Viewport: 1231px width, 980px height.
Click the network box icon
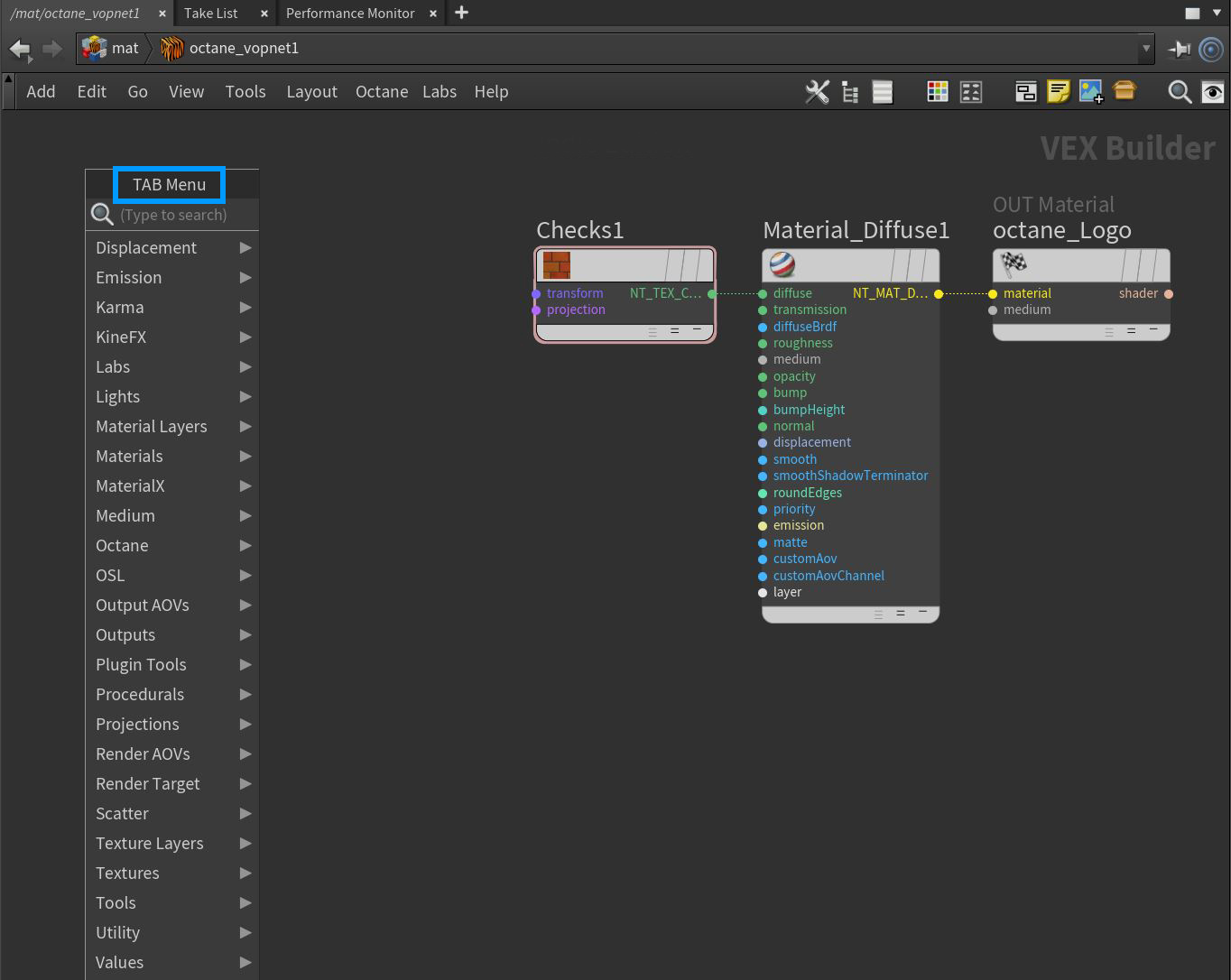(1025, 92)
